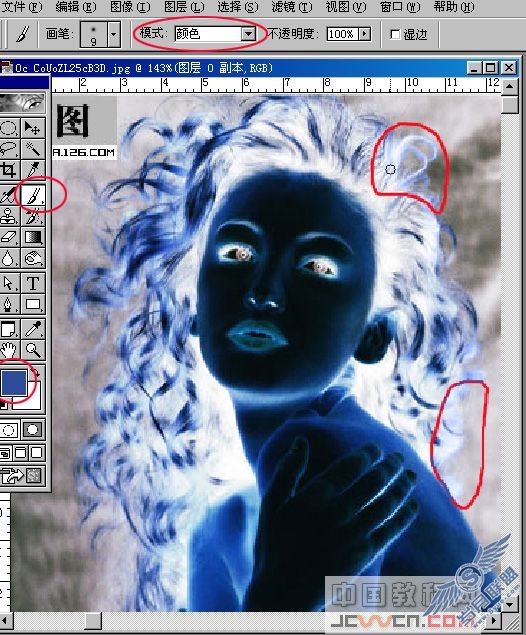
Task: Switch to Standard editing mode
Action: (9, 430)
